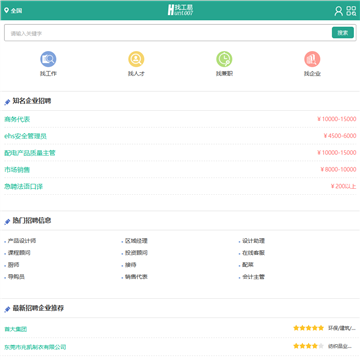The height and width of the screenshot is (360, 360).
Task: Click the ￥4500-6000 salary text
Action: [x=340, y=136]
